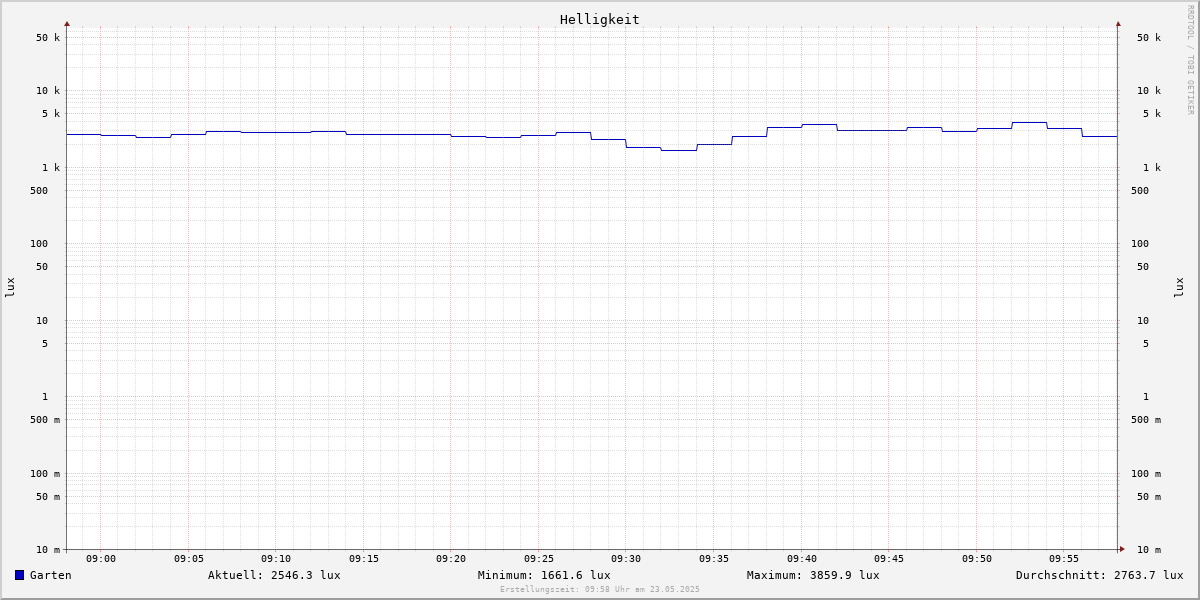The height and width of the screenshot is (600, 1200).
Task: Click the 1 k label on left axis
Action: pyautogui.click(x=51, y=168)
